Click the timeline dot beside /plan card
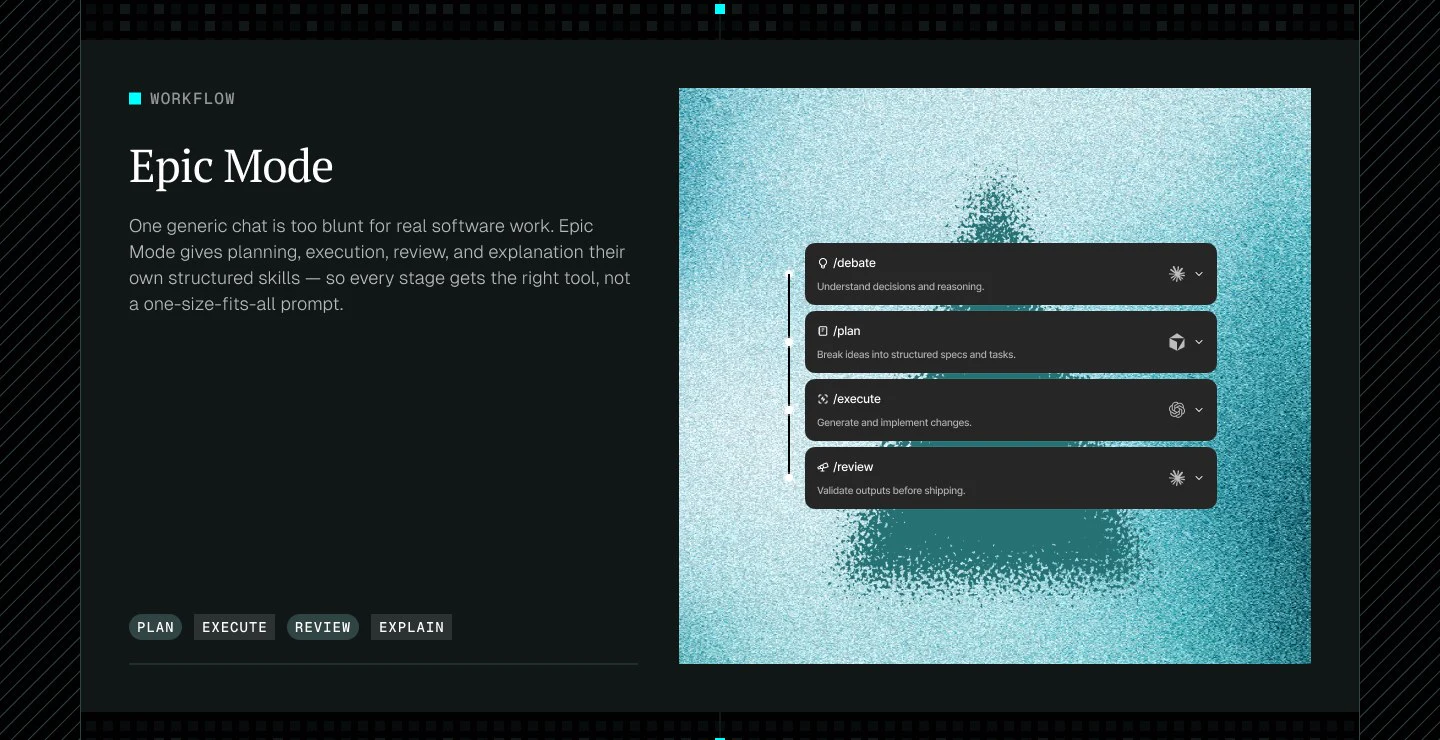 [x=789, y=342]
